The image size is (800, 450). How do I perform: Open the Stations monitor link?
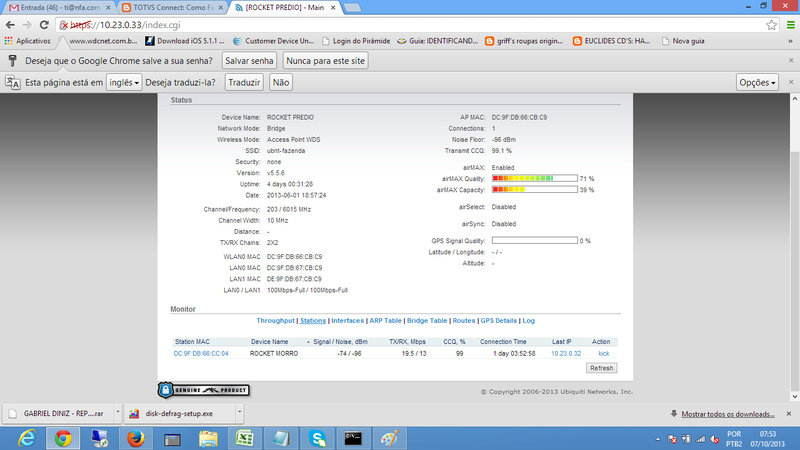click(313, 320)
